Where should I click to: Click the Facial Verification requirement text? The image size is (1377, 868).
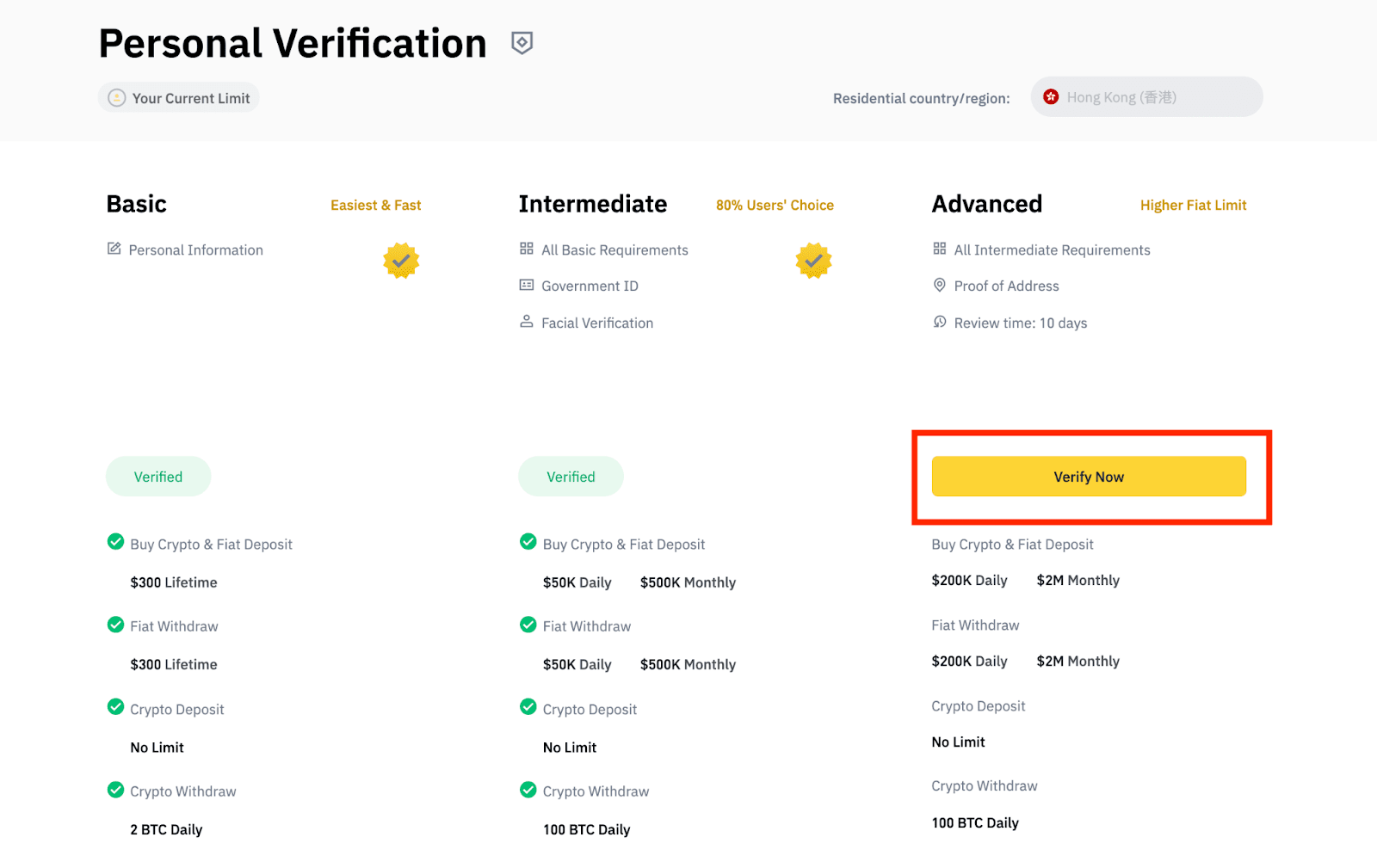[x=597, y=323]
